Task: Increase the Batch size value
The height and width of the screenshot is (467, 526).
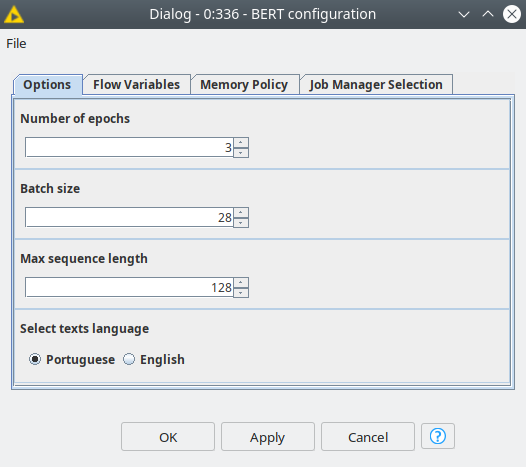Action: (241, 212)
